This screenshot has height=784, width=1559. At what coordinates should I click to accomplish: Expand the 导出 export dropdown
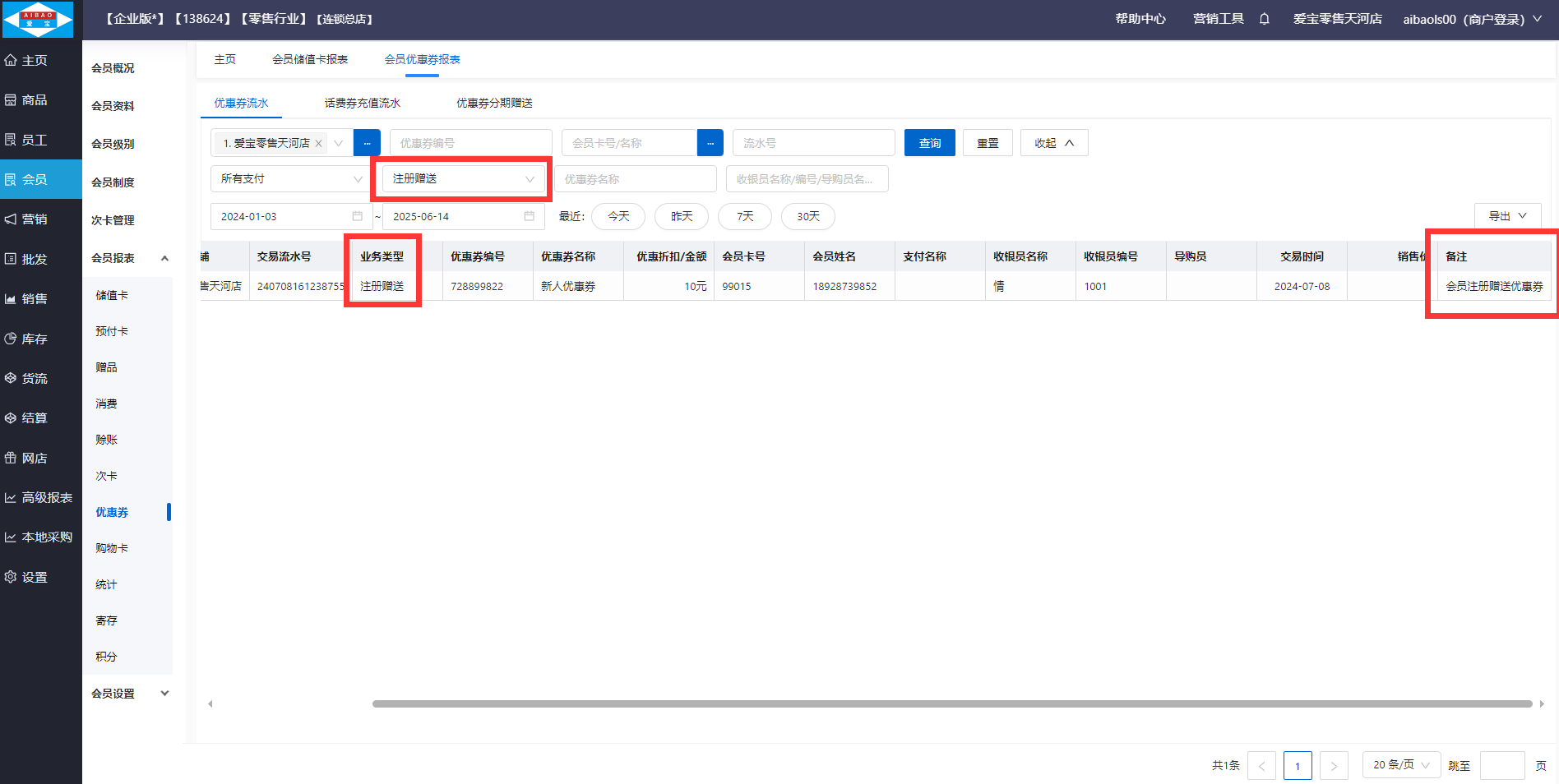(1506, 216)
